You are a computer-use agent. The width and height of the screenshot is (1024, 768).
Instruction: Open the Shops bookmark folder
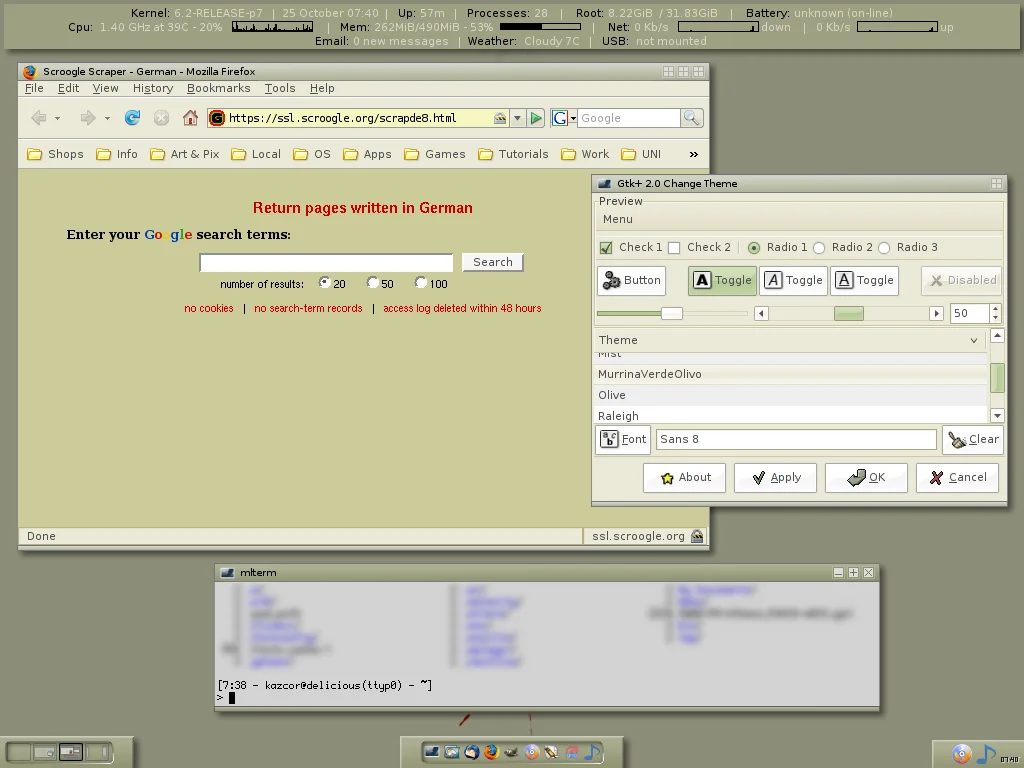point(56,154)
